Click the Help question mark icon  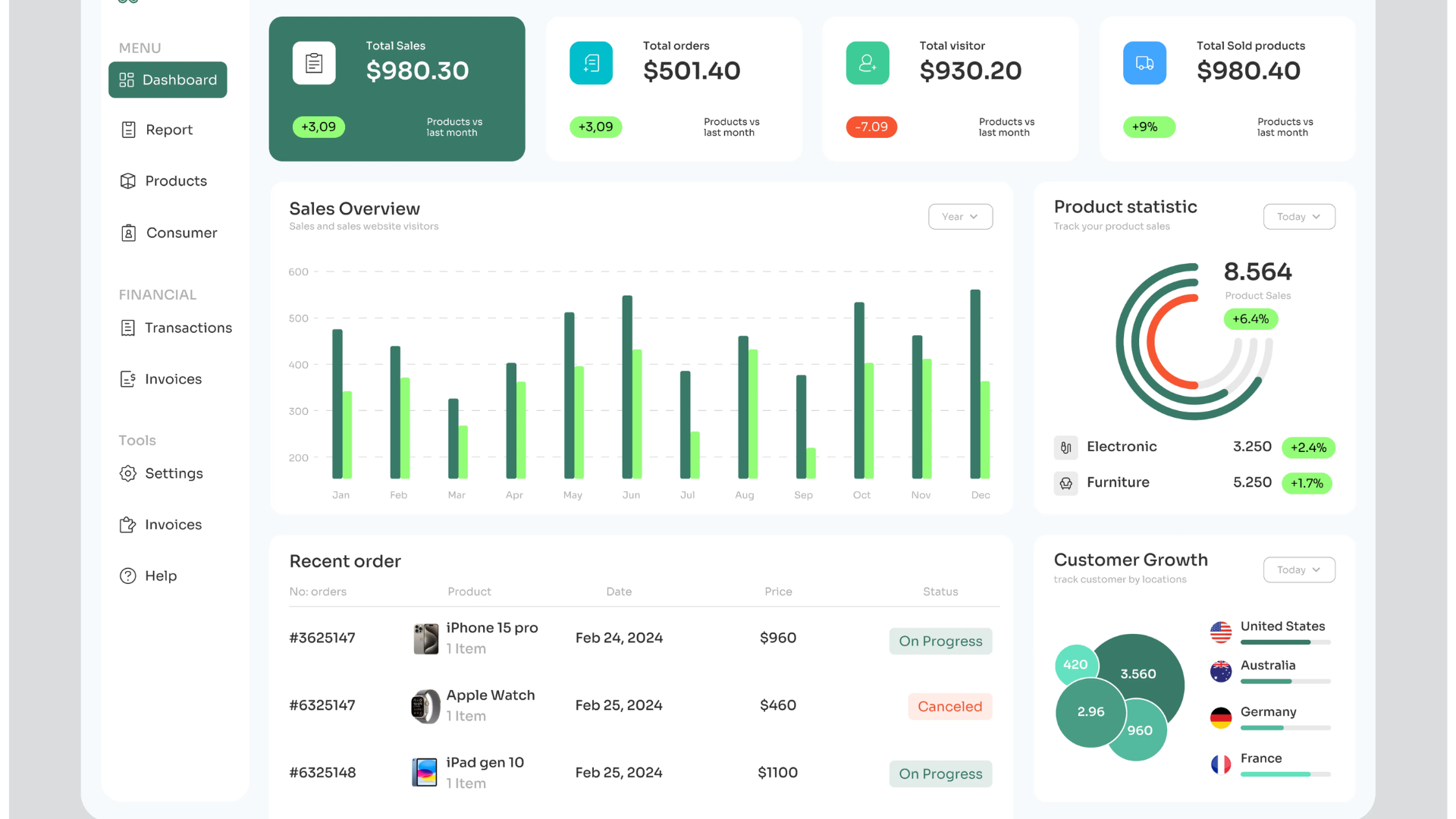(128, 576)
